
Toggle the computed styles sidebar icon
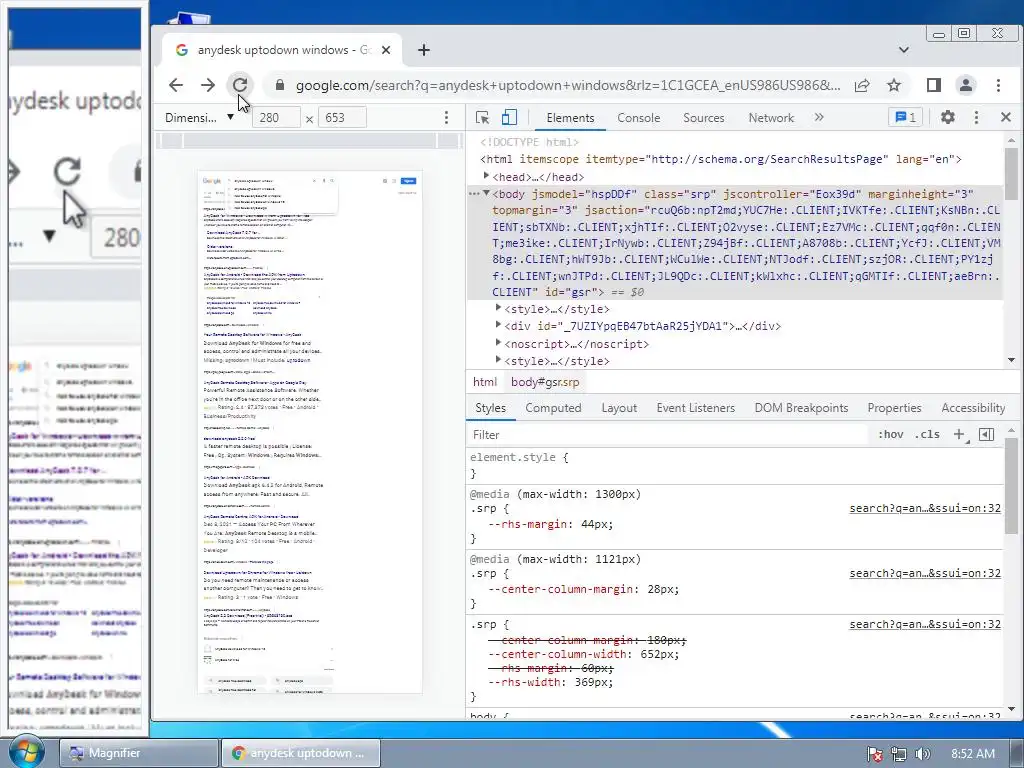pyautogui.click(x=987, y=434)
